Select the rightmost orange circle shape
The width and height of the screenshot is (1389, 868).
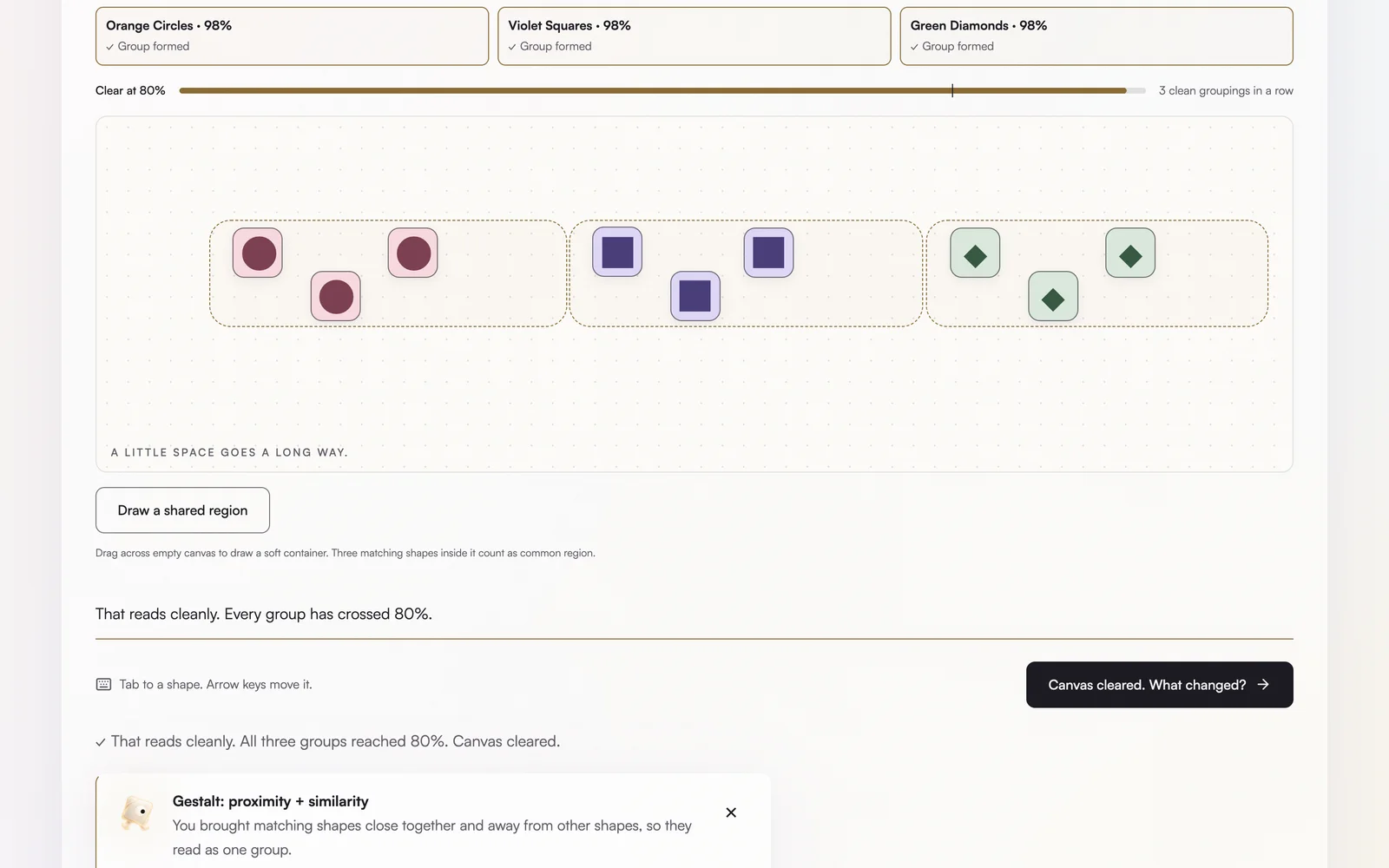click(413, 253)
